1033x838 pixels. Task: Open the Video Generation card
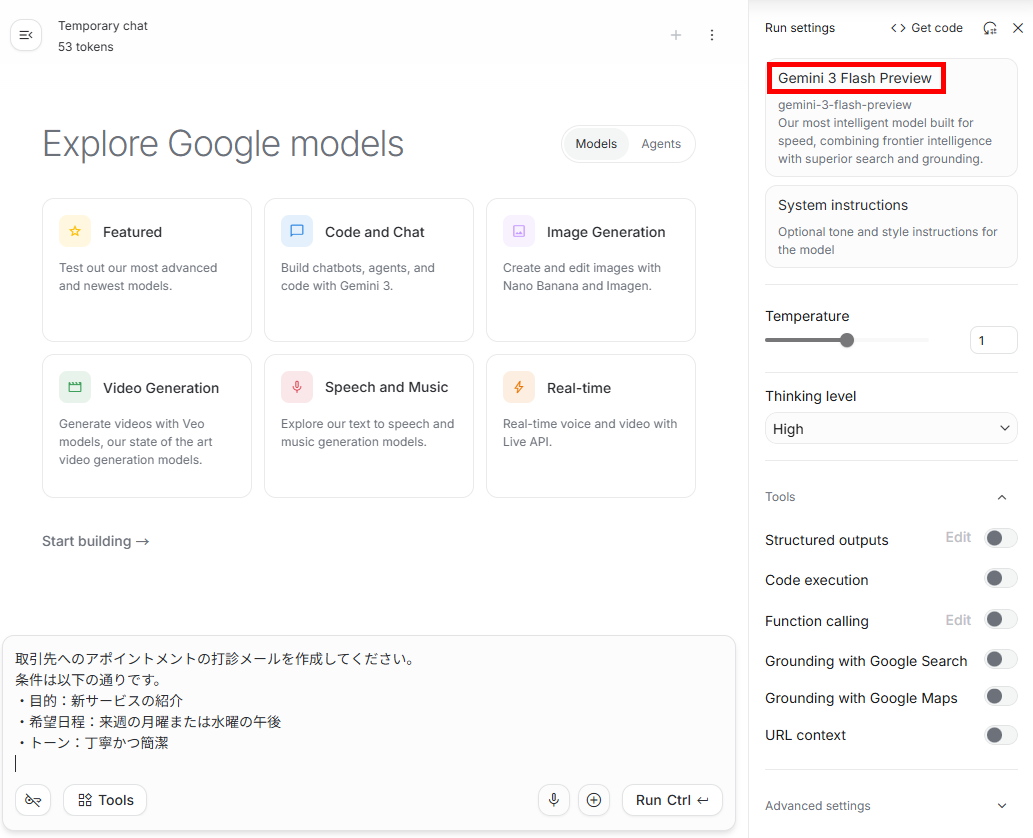(x=147, y=426)
